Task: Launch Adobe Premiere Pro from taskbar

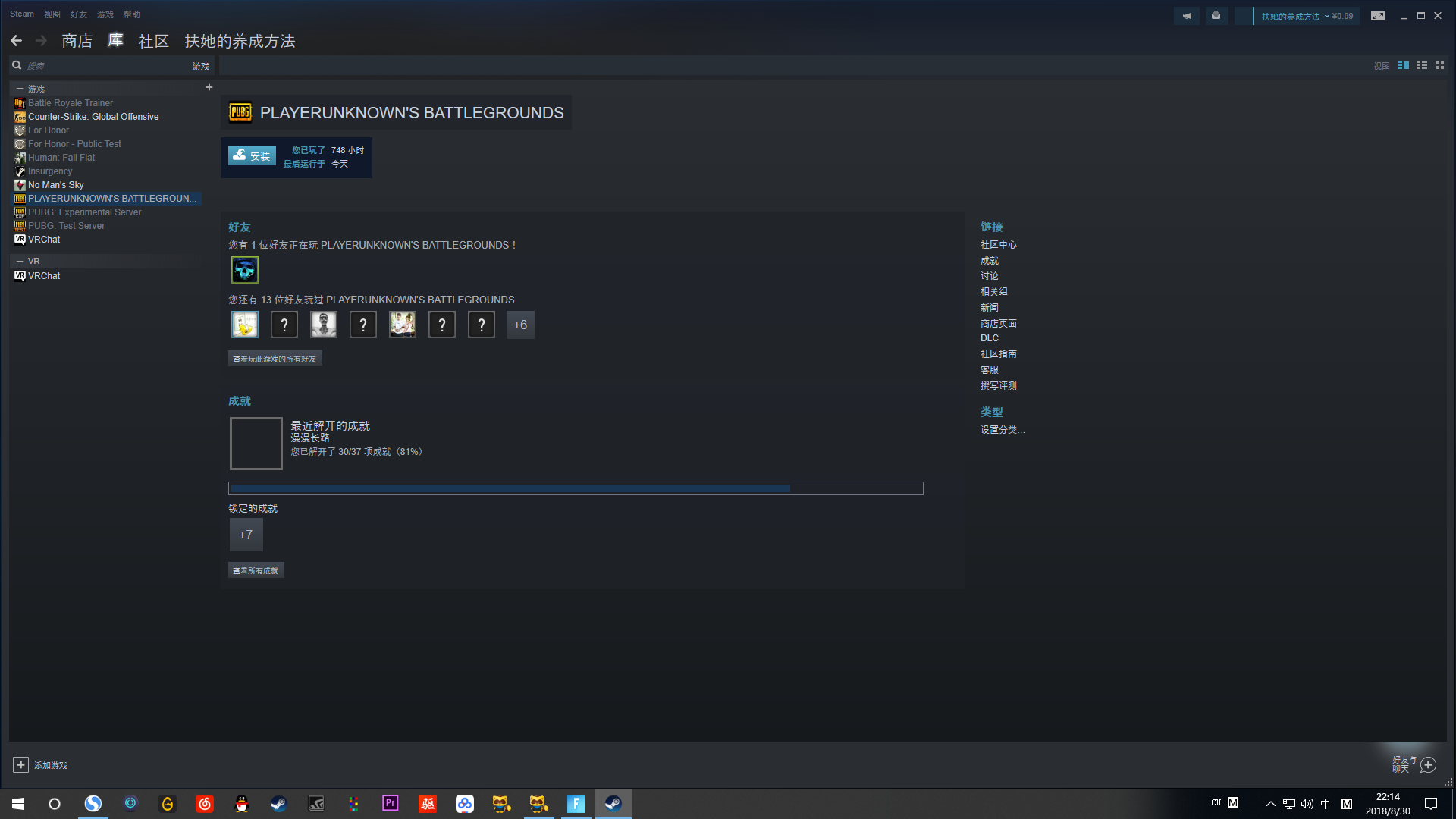Action: point(391,804)
